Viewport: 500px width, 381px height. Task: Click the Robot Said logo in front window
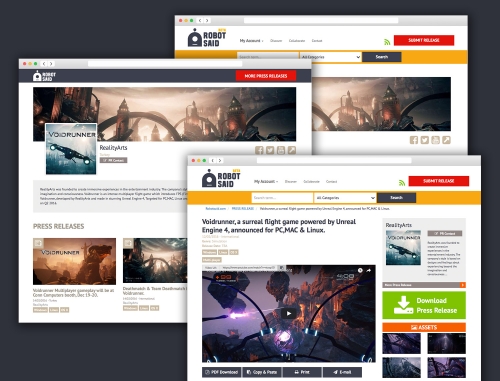221,178
